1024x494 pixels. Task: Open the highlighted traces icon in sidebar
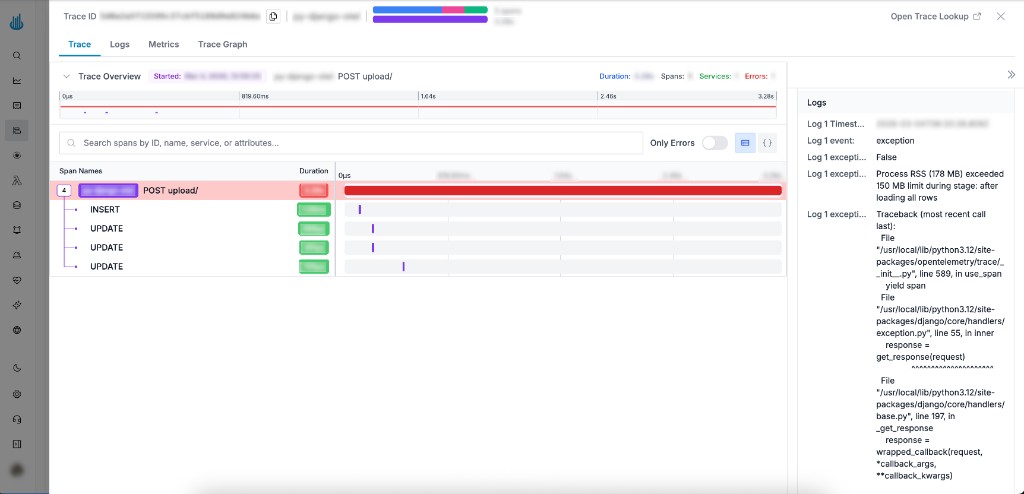click(18, 131)
